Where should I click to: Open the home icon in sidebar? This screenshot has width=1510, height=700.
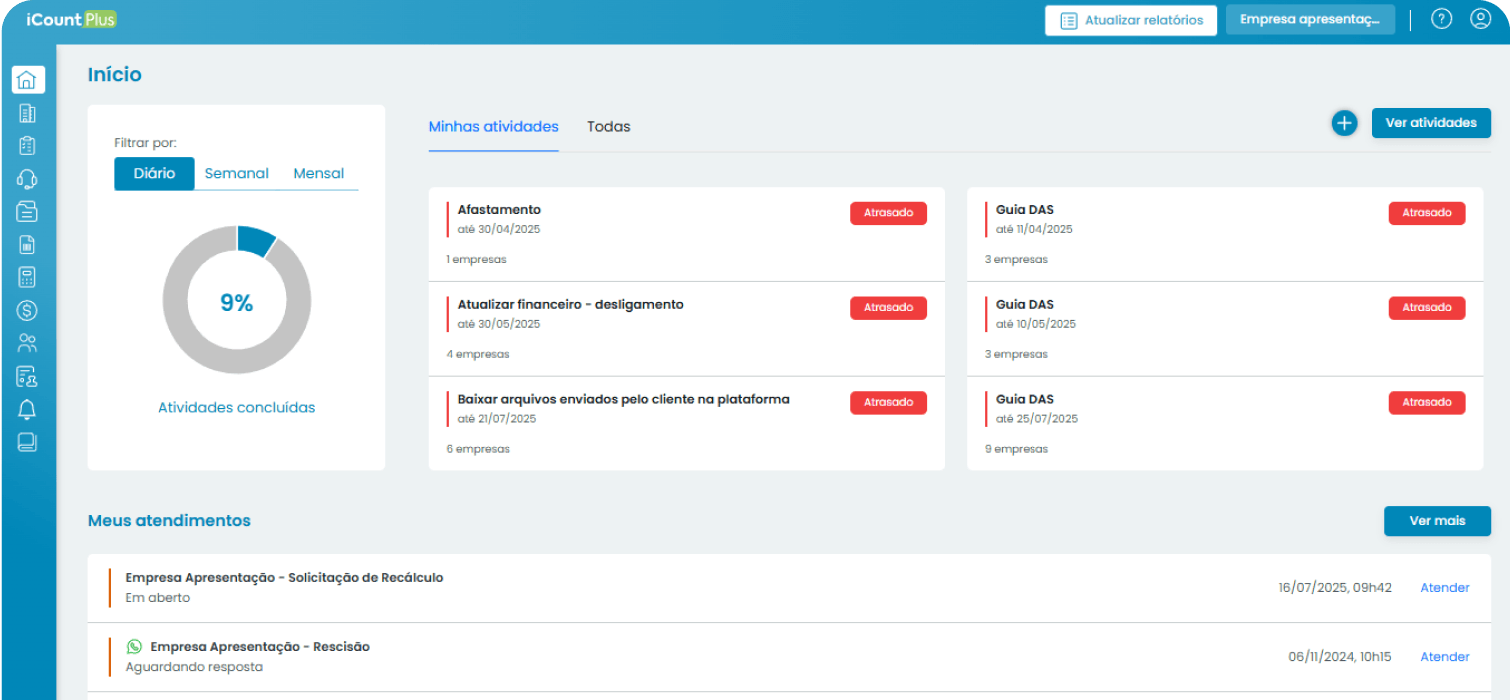click(x=27, y=80)
